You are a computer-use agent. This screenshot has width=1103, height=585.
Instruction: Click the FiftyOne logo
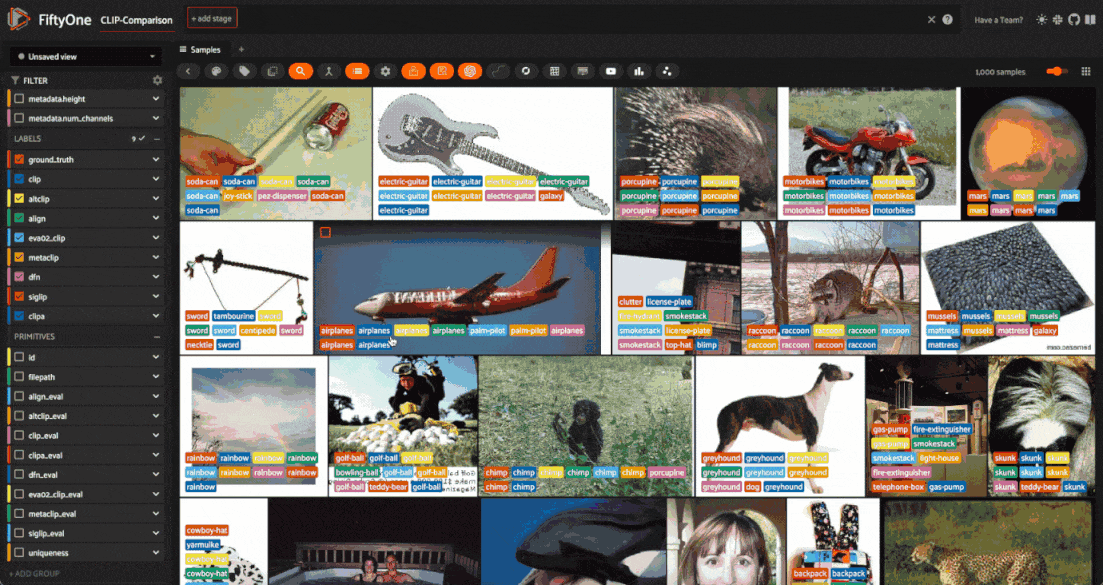click(19, 19)
